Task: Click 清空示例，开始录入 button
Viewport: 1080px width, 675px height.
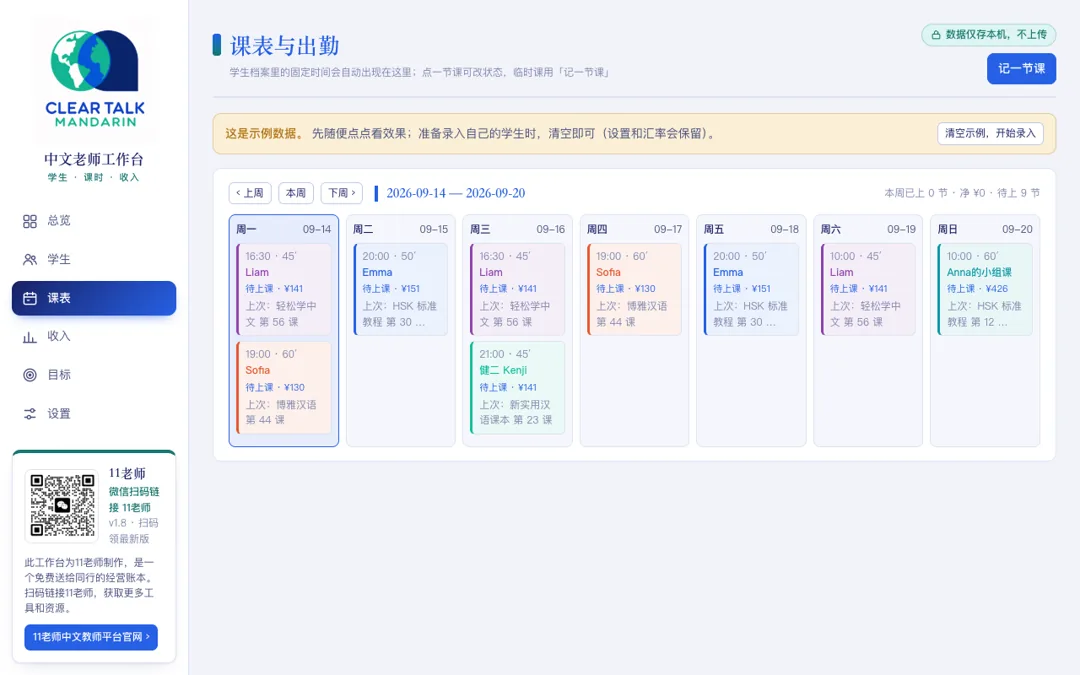Action: coord(990,133)
